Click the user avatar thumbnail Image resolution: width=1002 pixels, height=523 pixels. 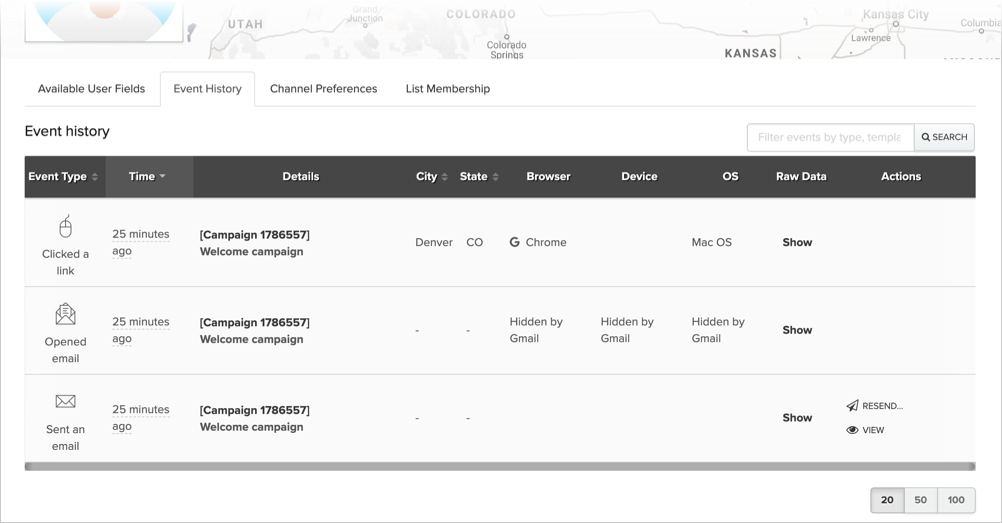pyautogui.click(x=104, y=20)
